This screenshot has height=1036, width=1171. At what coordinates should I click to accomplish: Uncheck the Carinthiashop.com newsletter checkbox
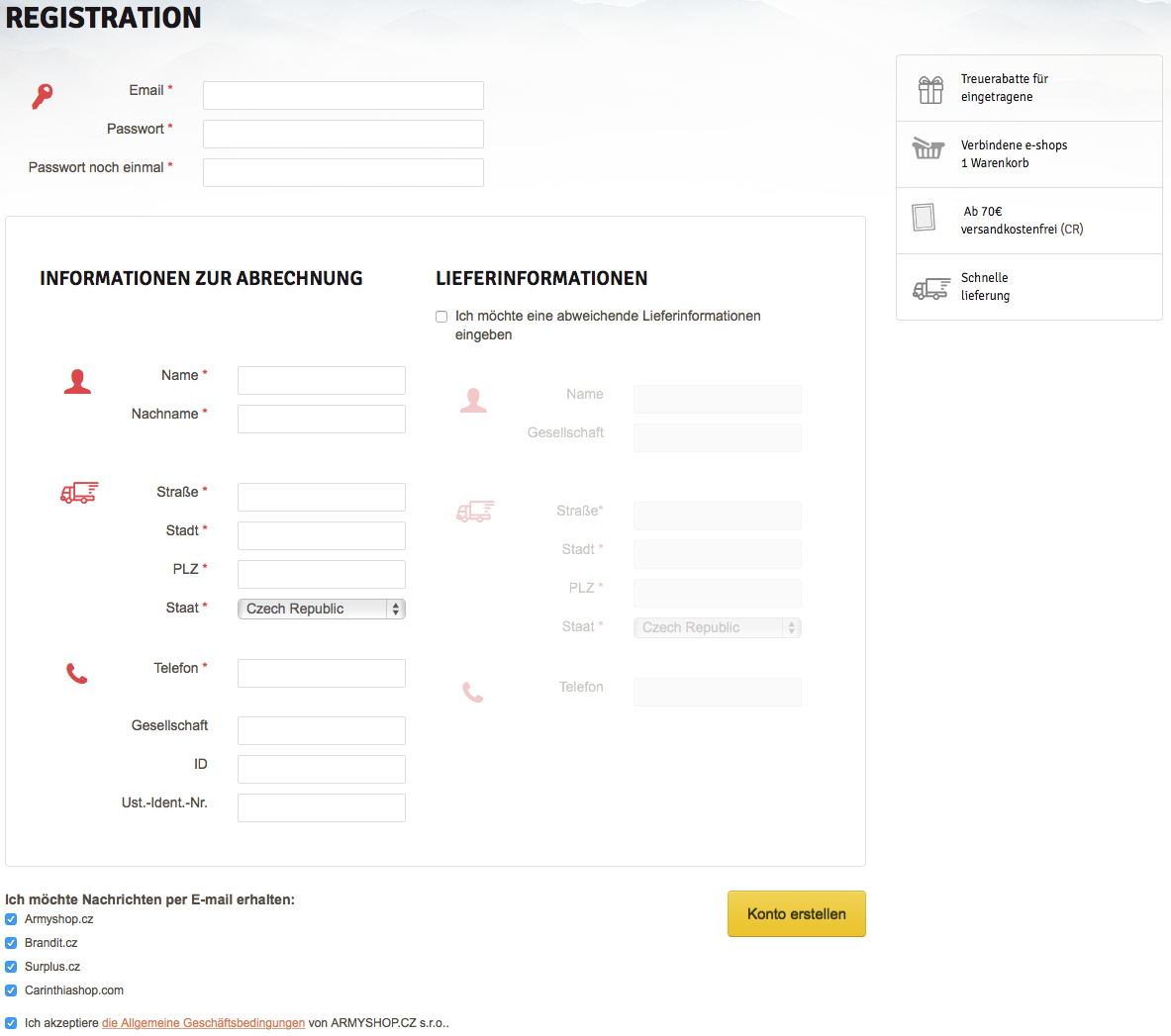[x=11, y=990]
